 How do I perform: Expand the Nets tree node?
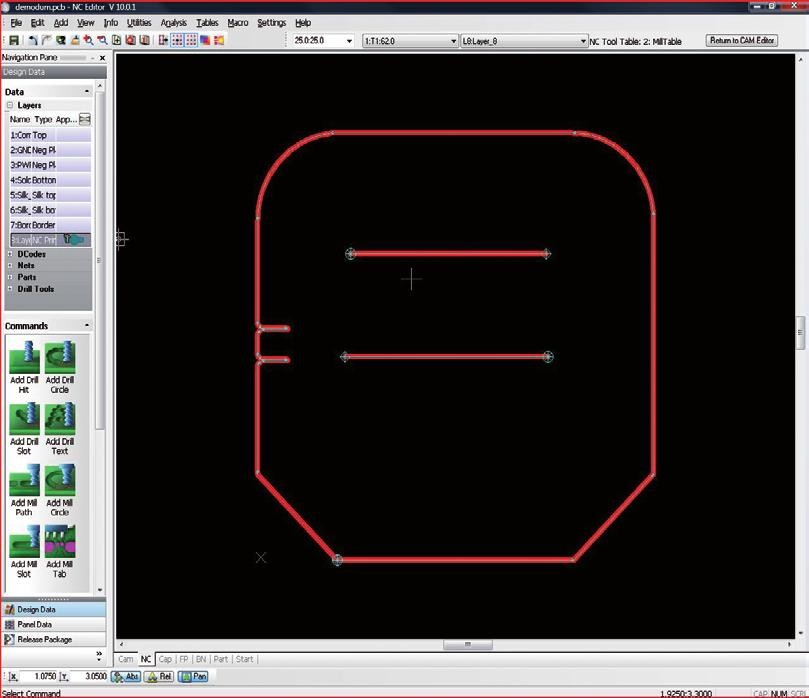point(10,265)
